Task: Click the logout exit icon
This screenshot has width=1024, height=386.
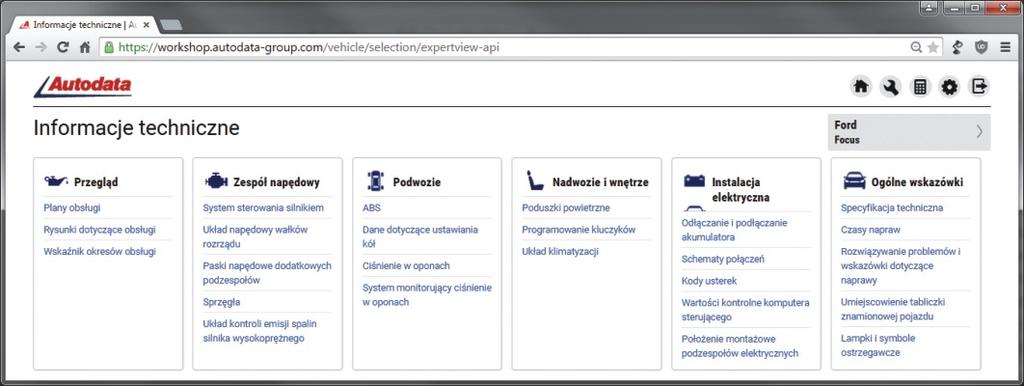Action: coord(978,86)
